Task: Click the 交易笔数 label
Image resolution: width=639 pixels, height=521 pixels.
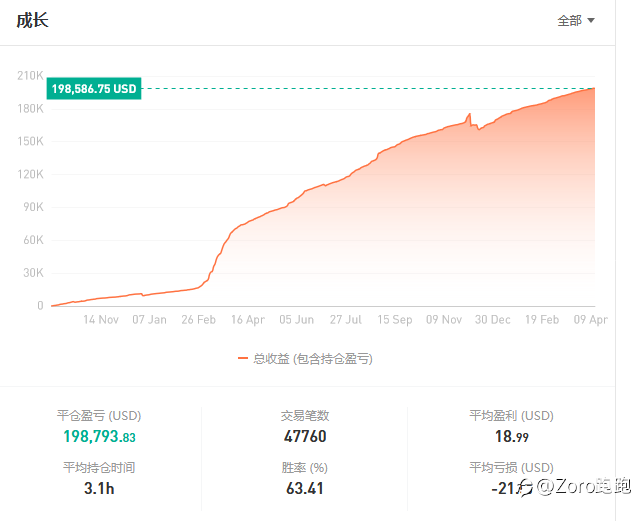Action: pyautogui.click(x=305, y=416)
